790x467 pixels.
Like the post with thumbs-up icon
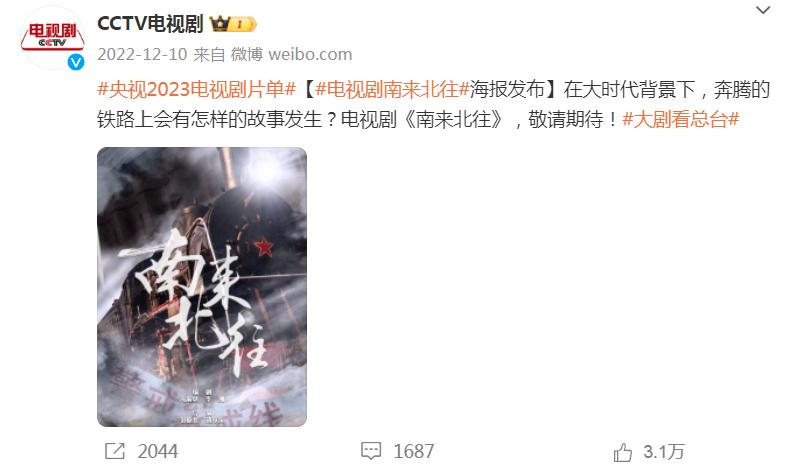[x=623, y=452]
